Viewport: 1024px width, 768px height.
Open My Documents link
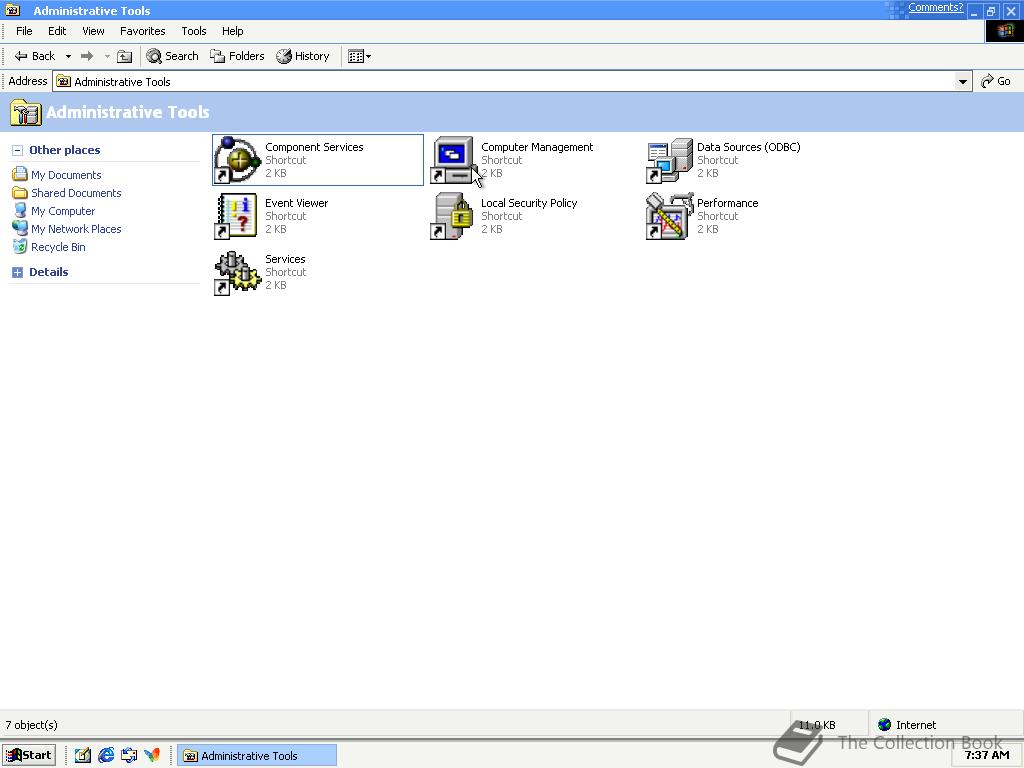click(66, 175)
